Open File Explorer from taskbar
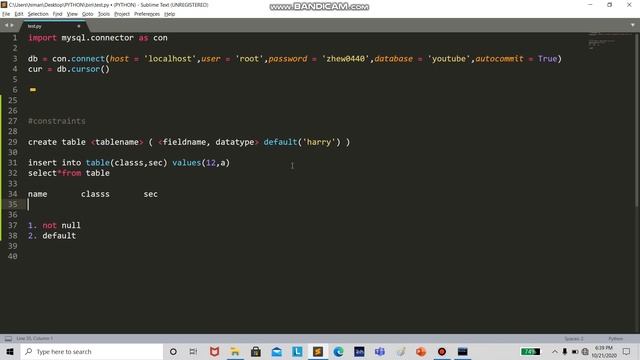The height and width of the screenshot is (360, 640). pos(235,351)
